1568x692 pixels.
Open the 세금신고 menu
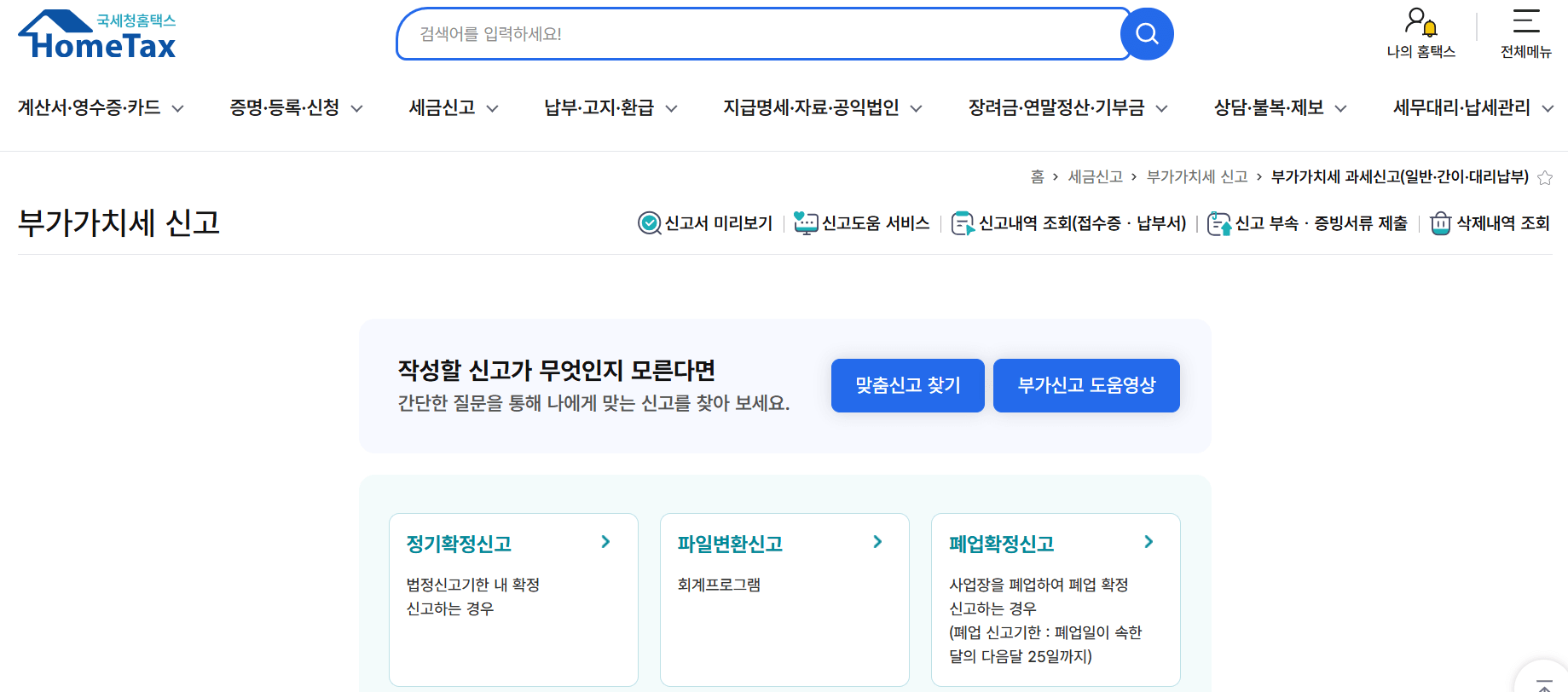tap(442, 107)
